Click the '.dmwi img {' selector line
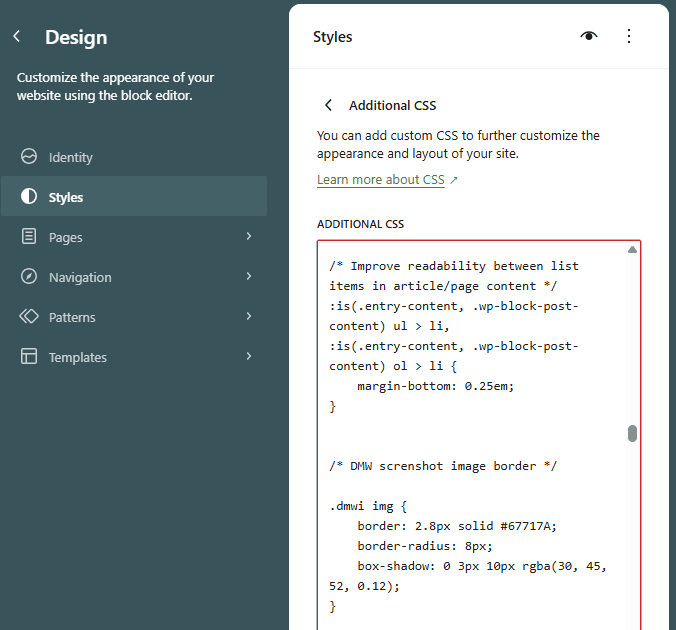This screenshot has height=630, width=676. coord(368,506)
